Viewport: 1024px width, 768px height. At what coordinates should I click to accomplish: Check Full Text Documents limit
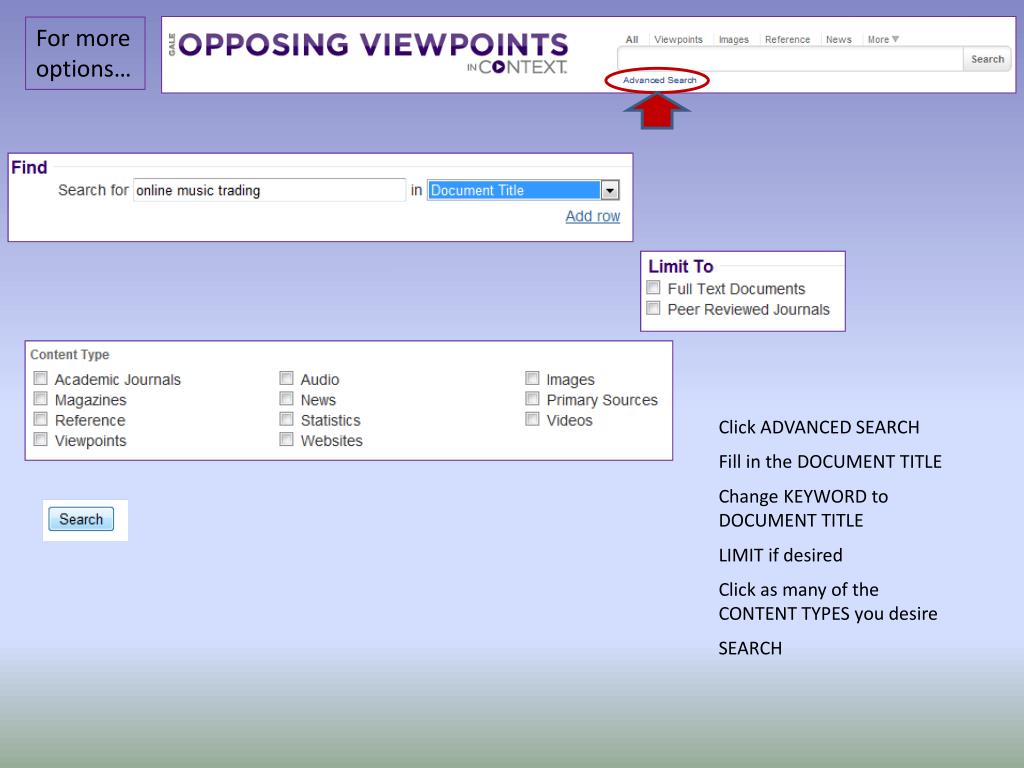click(x=653, y=287)
